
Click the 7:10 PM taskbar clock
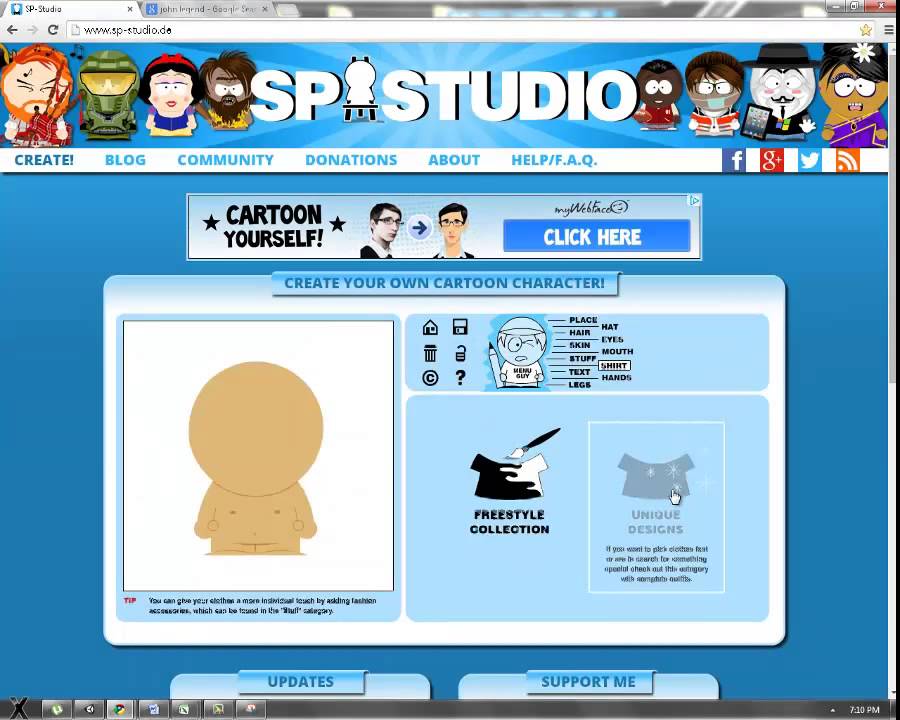864,710
